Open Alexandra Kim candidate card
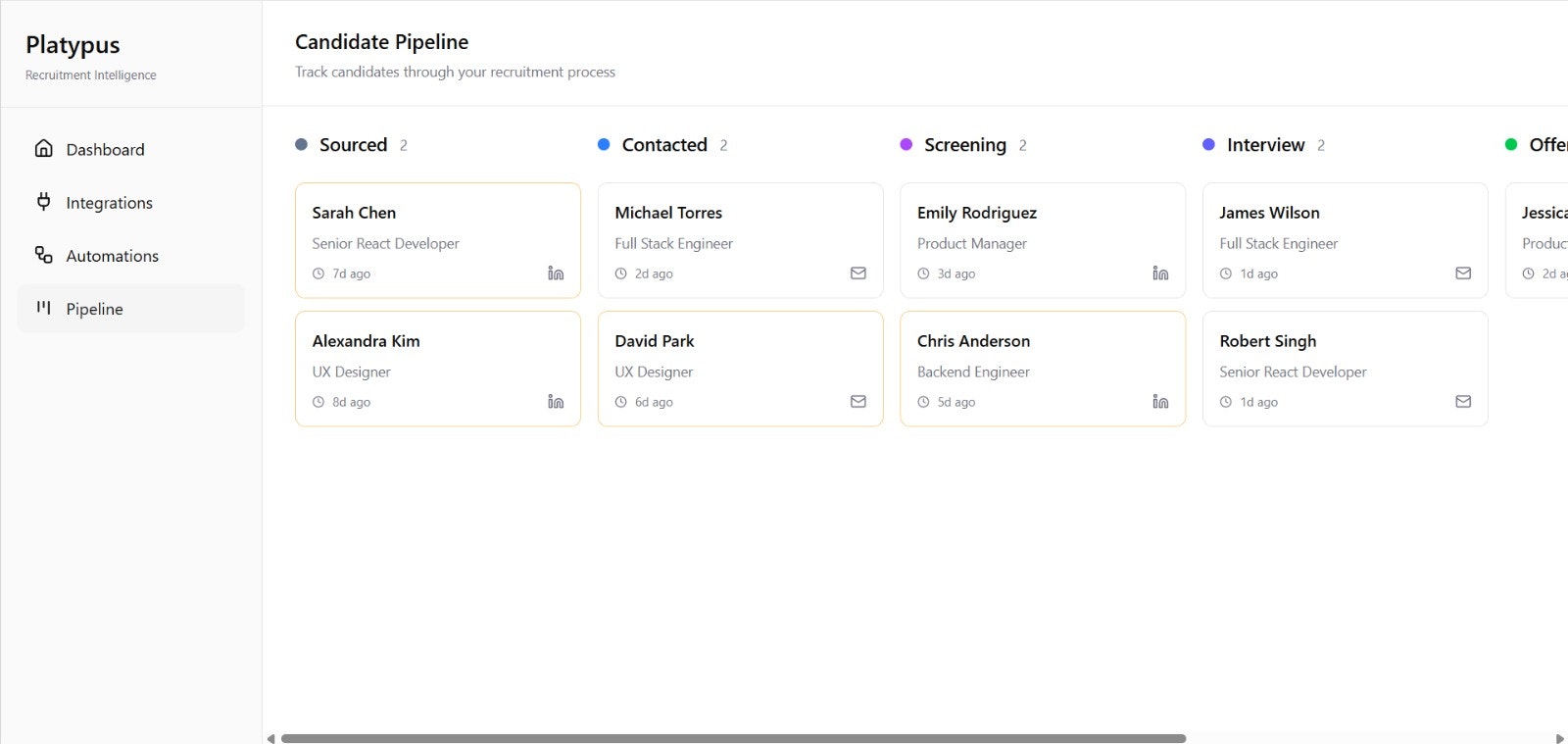The width and height of the screenshot is (1568, 744). [437, 369]
